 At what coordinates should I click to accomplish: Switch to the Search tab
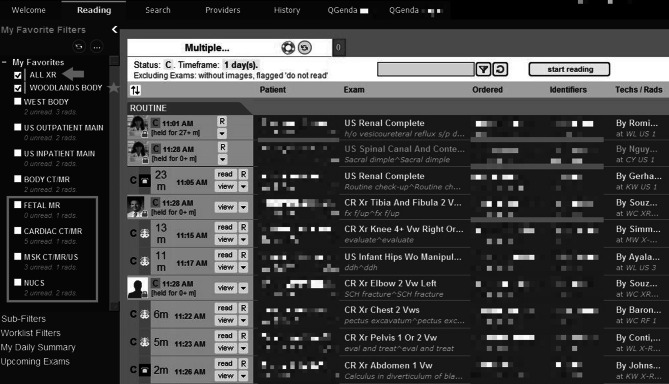point(157,10)
